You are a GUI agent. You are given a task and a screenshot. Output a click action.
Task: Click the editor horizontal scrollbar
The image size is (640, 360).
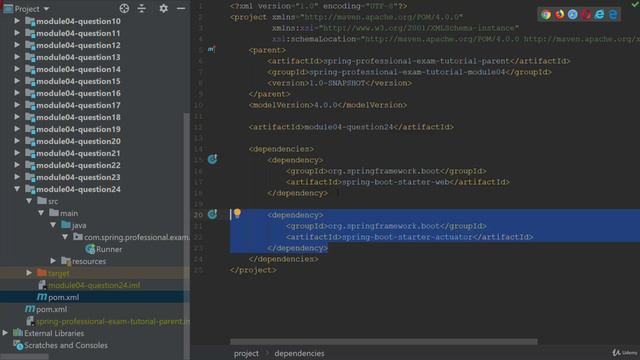[384, 342]
